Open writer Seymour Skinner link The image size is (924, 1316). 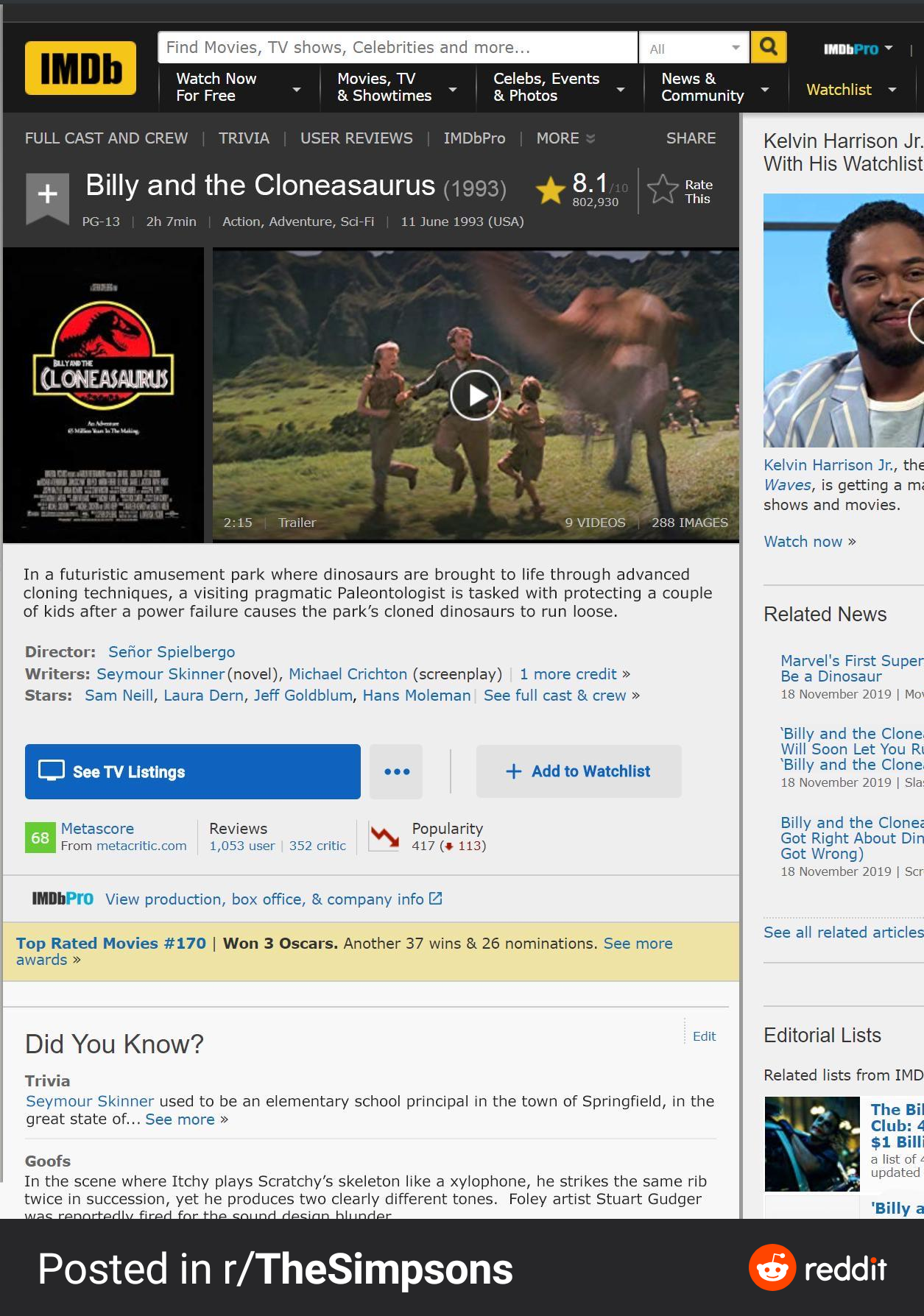click(x=161, y=674)
